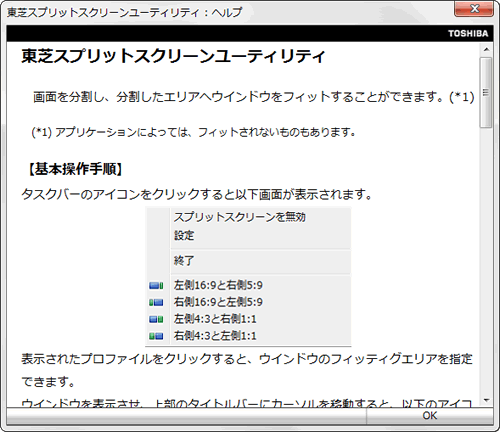The image size is (500, 432).
Task: Click the TOSHIBA logo in header
Action: pyautogui.click(x=468, y=33)
